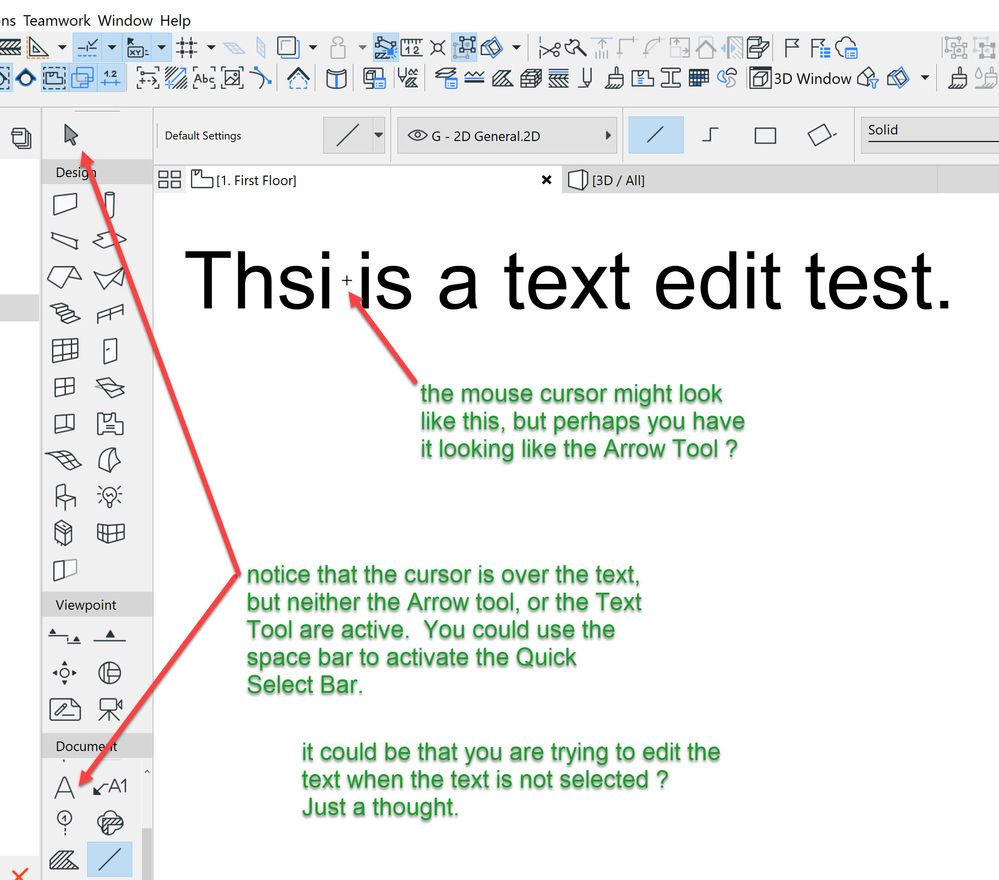The width and height of the screenshot is (999, 880).
Task: Select the Roof tool
Action: click(x=64, y=277)
